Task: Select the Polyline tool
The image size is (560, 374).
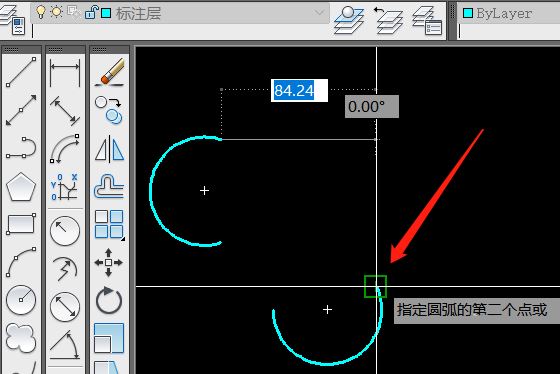Action: point(21,148)
